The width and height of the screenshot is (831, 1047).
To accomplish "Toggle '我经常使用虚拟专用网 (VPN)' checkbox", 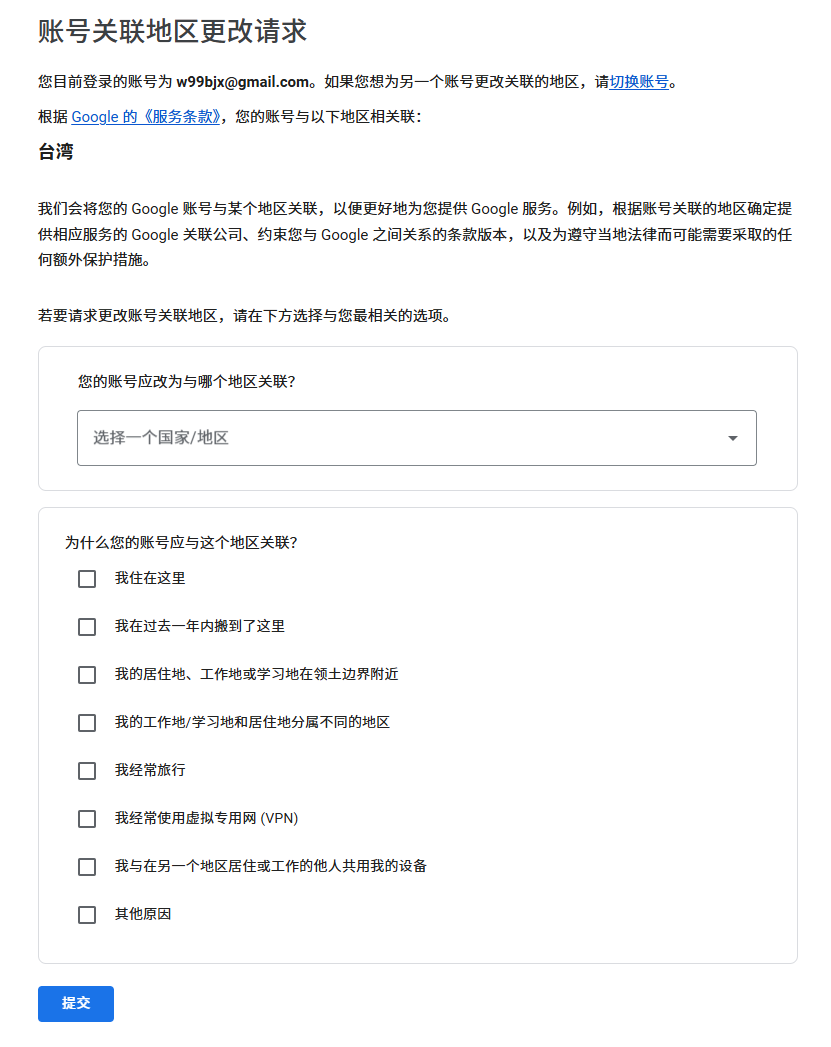I will (x=87, y=819).
